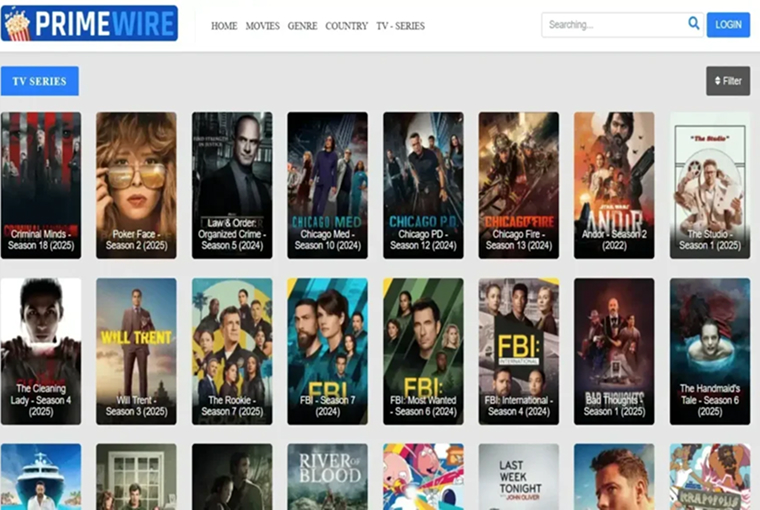Open Will Trent Season 3 poster
The width and height of the screenshot is (760, 510).
[136, 351]
